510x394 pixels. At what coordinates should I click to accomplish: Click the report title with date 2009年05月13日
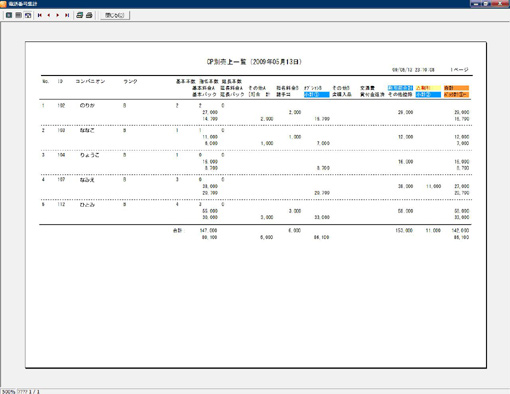click(x=254, y=62)
